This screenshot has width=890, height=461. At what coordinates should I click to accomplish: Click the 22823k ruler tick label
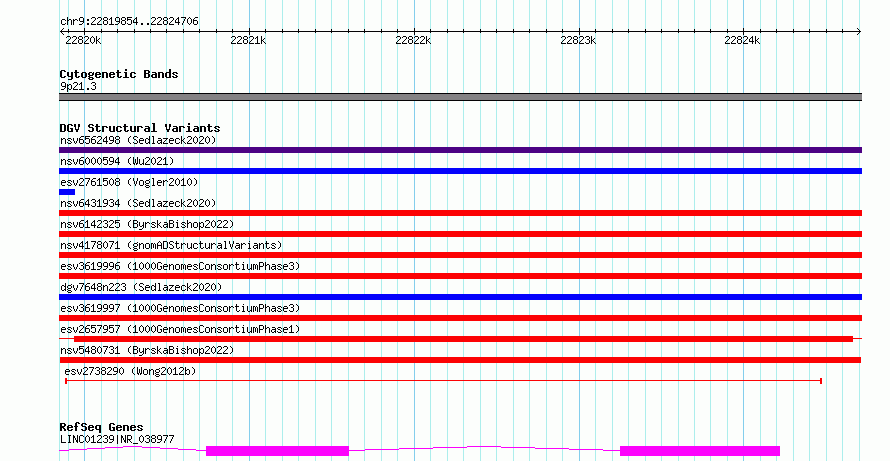point(578,40)
